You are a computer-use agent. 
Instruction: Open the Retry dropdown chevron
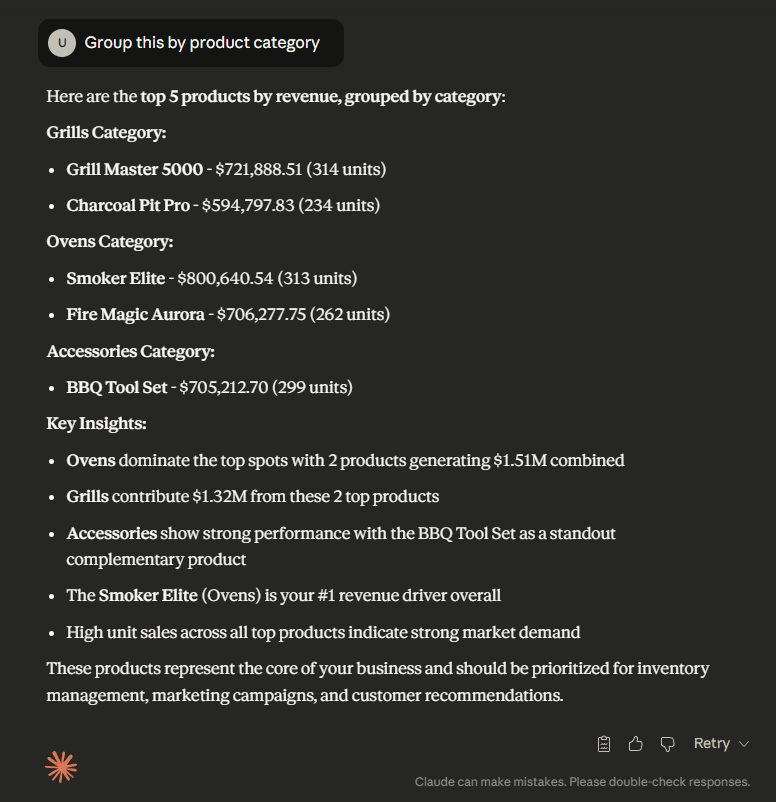pos(743,743)
